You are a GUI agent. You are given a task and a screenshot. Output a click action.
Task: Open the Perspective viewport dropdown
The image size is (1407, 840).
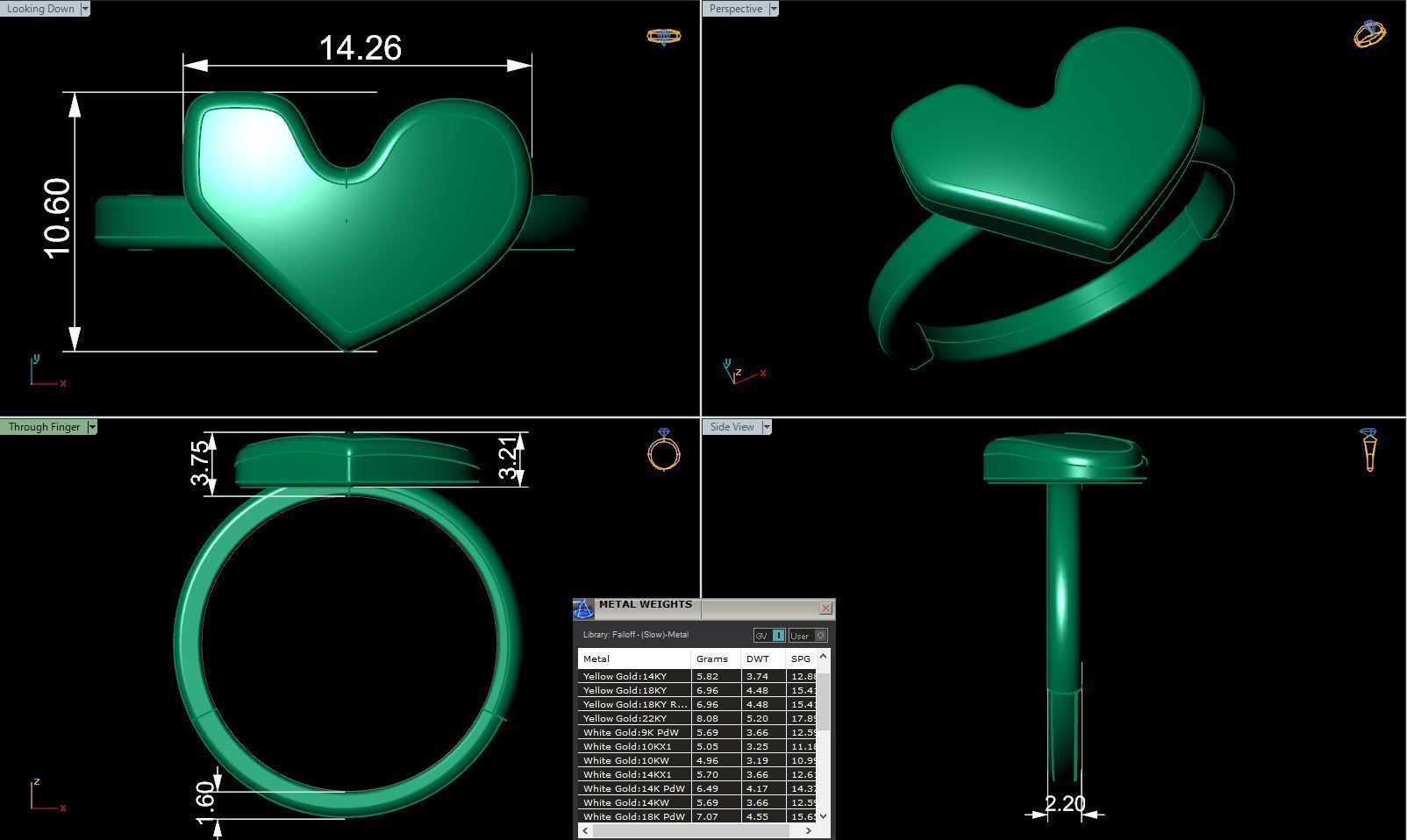tap(773, 8)
